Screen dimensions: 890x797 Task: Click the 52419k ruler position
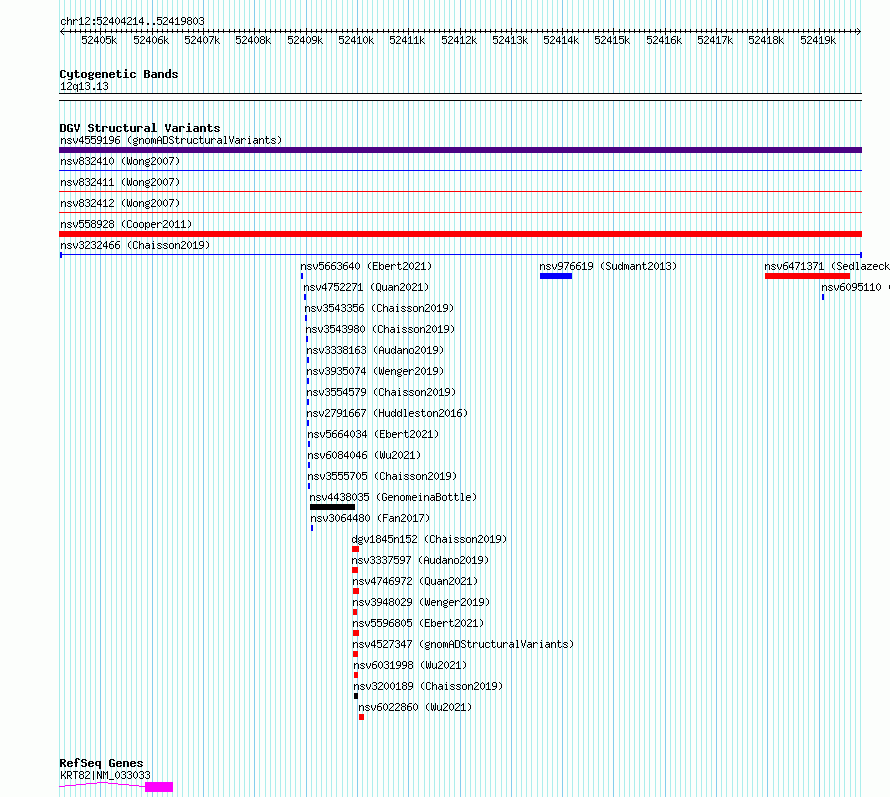coord(818,40)
